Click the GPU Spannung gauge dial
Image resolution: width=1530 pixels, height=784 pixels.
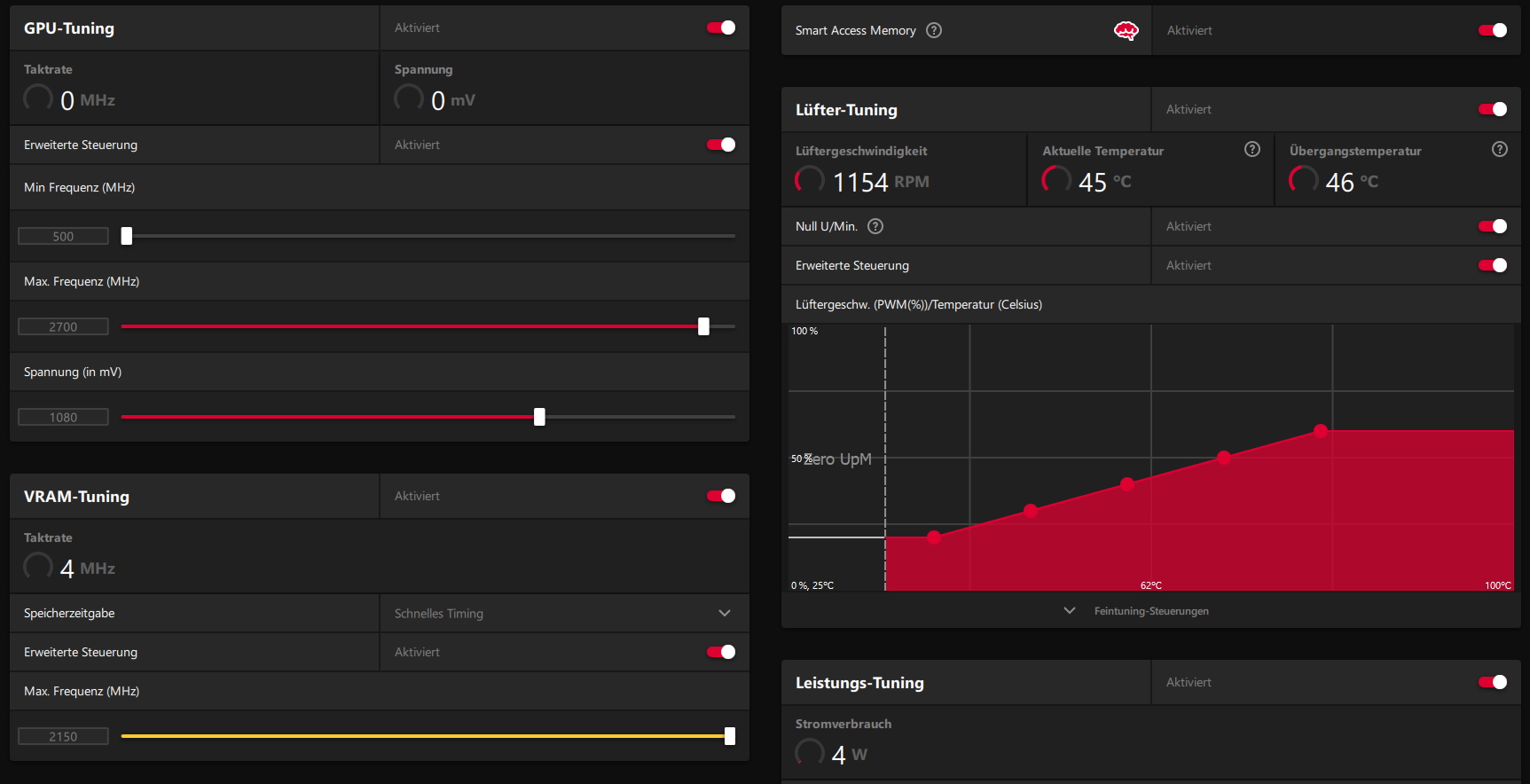point(409,98)
